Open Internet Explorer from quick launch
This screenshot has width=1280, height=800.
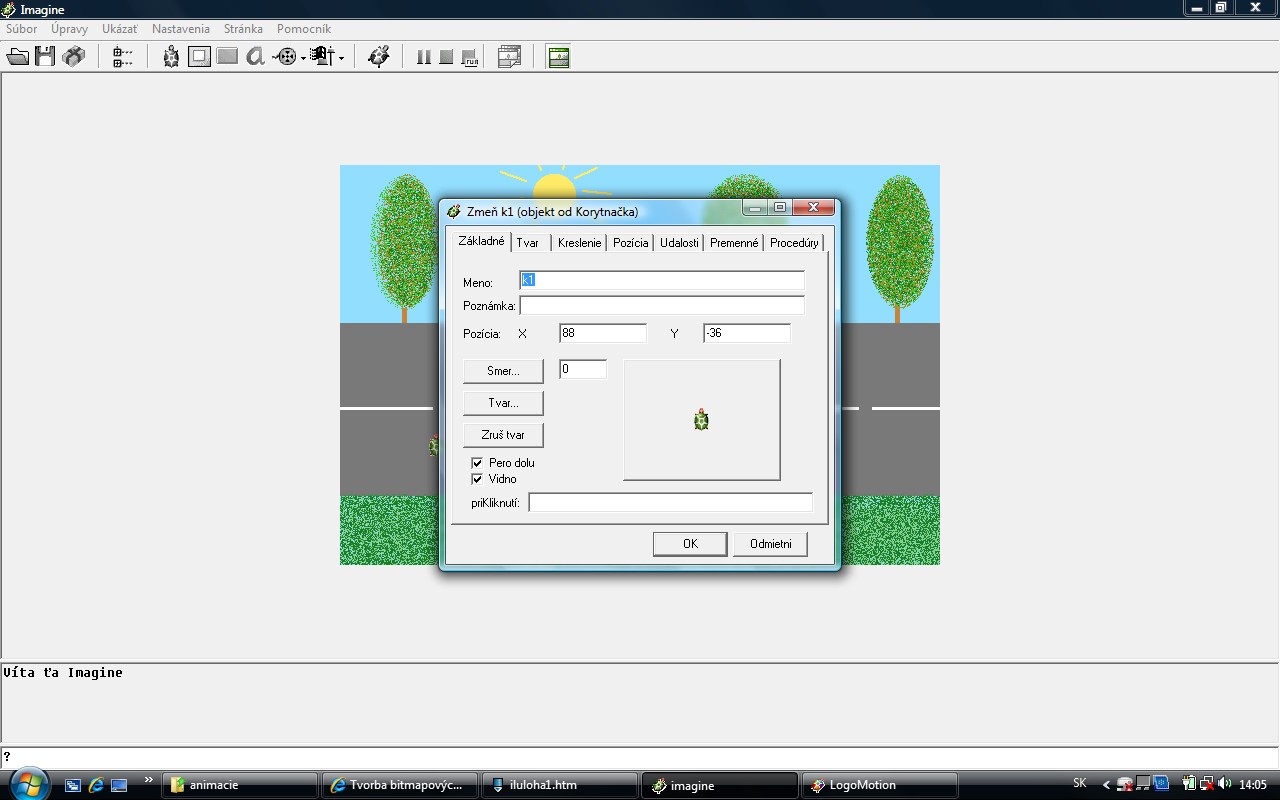tap(96, 785)
